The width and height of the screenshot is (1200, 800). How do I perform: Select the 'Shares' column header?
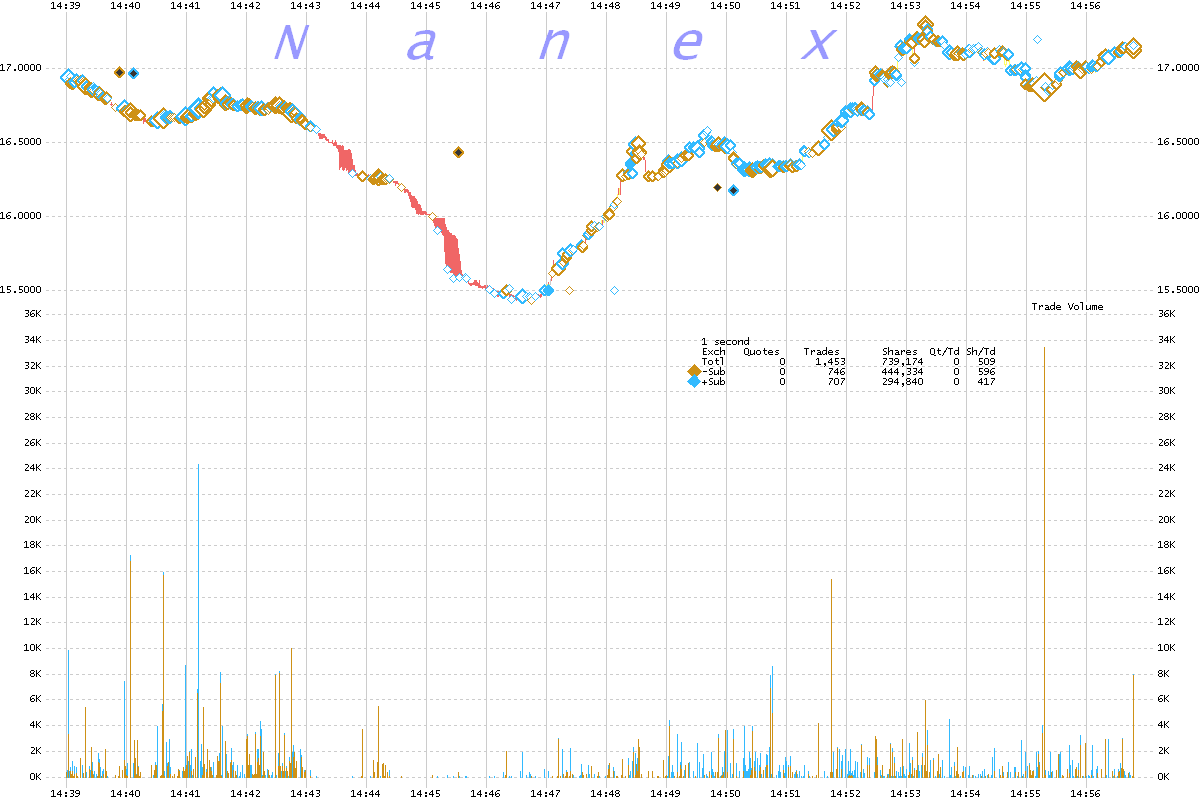pos(899,352)
